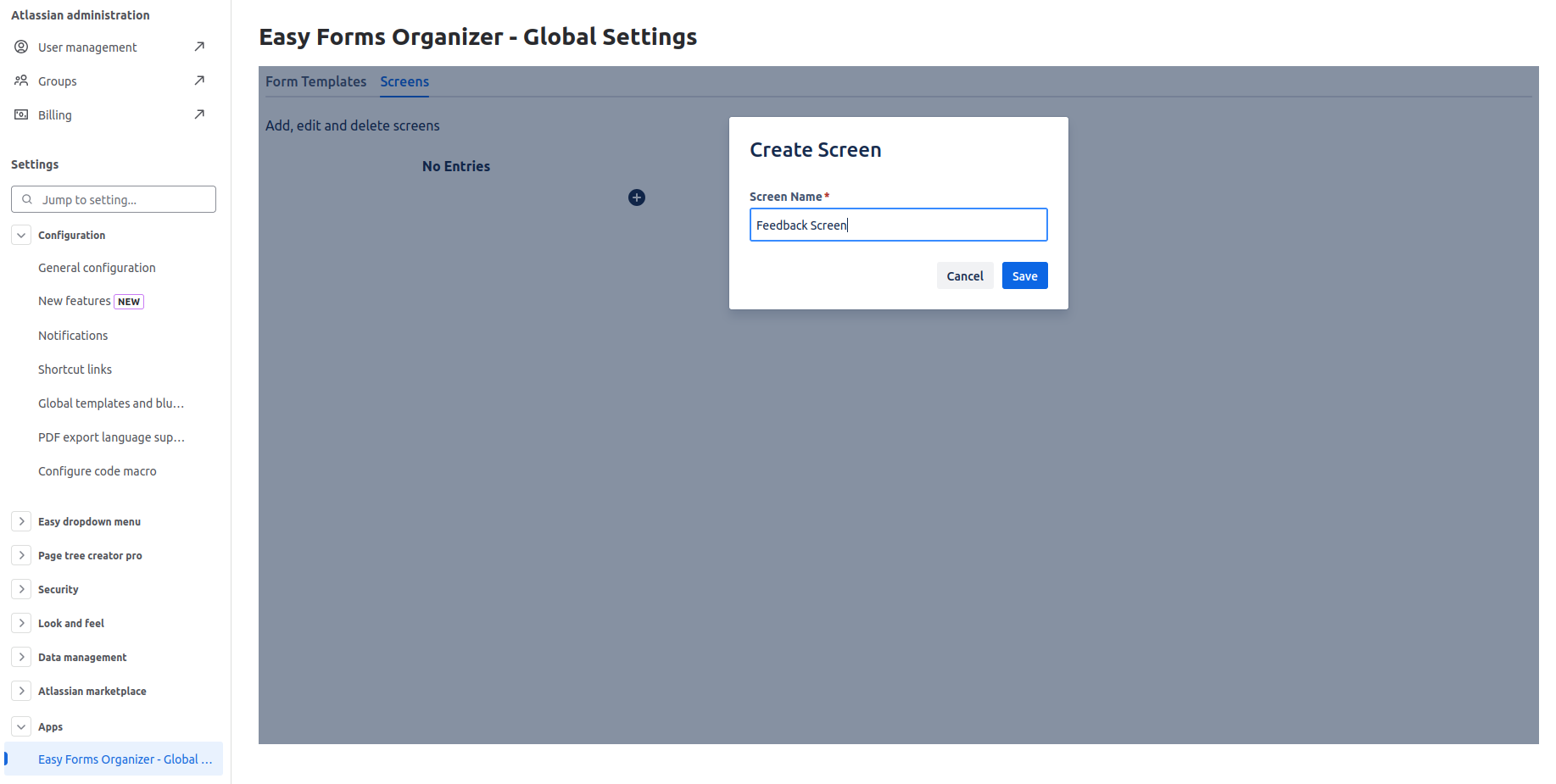1556x784 pixels.
Task: Expand the Easy dropdown menu section
Action: click(21, 521)
